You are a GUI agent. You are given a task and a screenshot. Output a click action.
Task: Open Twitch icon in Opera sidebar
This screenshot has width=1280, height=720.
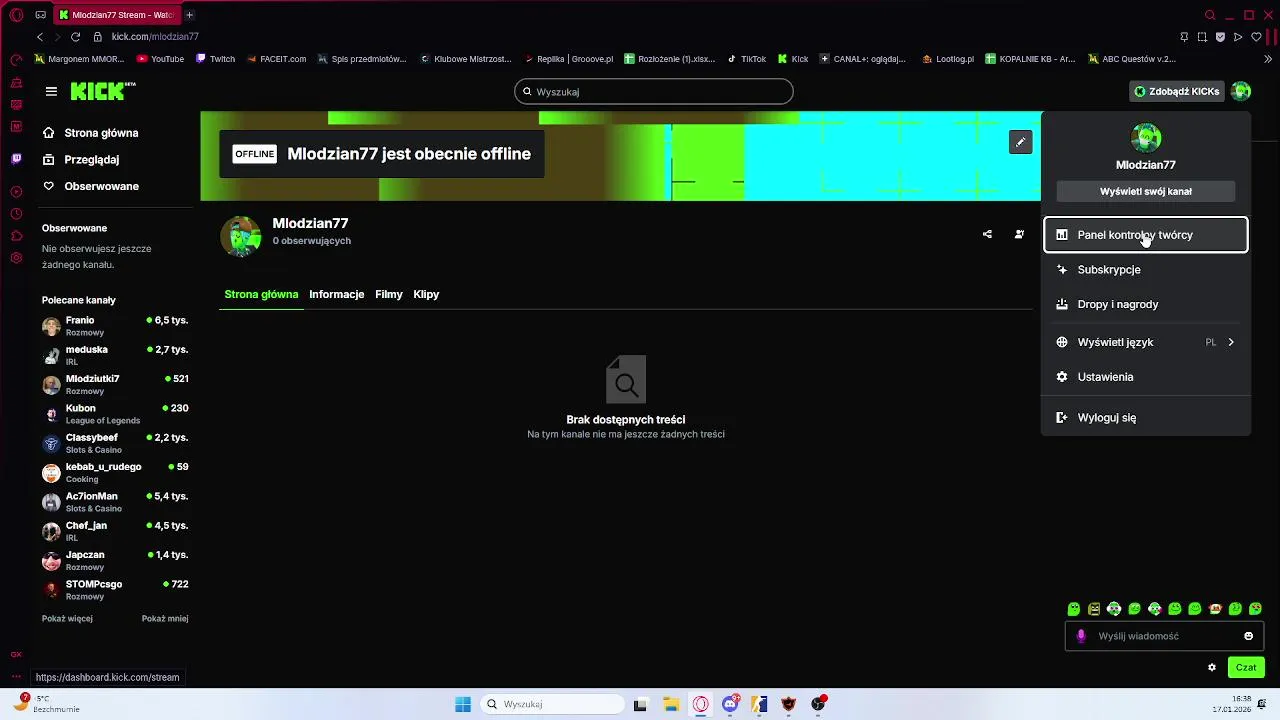(16, 158)
